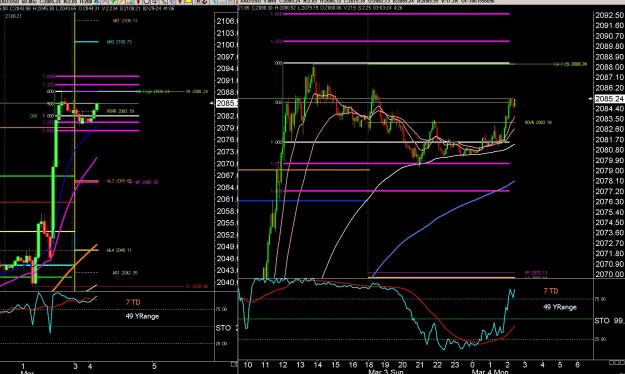625x374 pixels.
Task: Click the 49 YRange label in right chart
Action: tap(560, 307)
